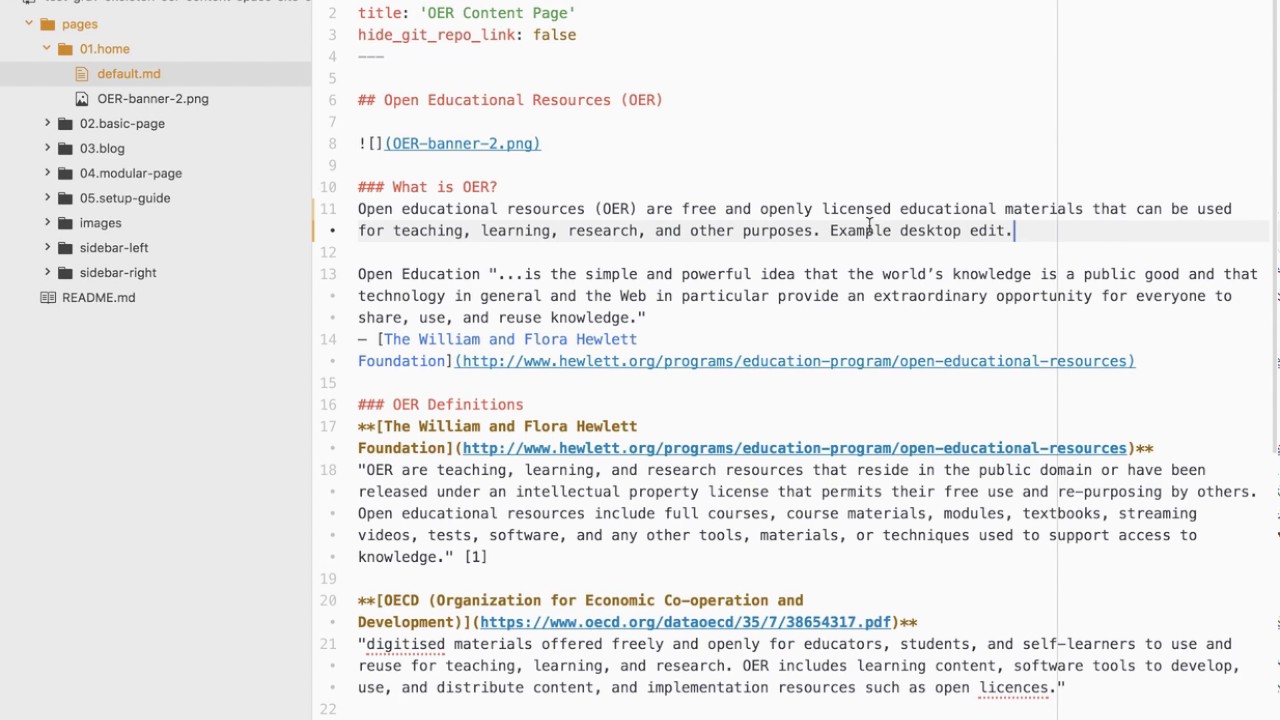Click the '### What is OER?' heading
This screenshot has height=720, width=1280.
coord(428,187)
